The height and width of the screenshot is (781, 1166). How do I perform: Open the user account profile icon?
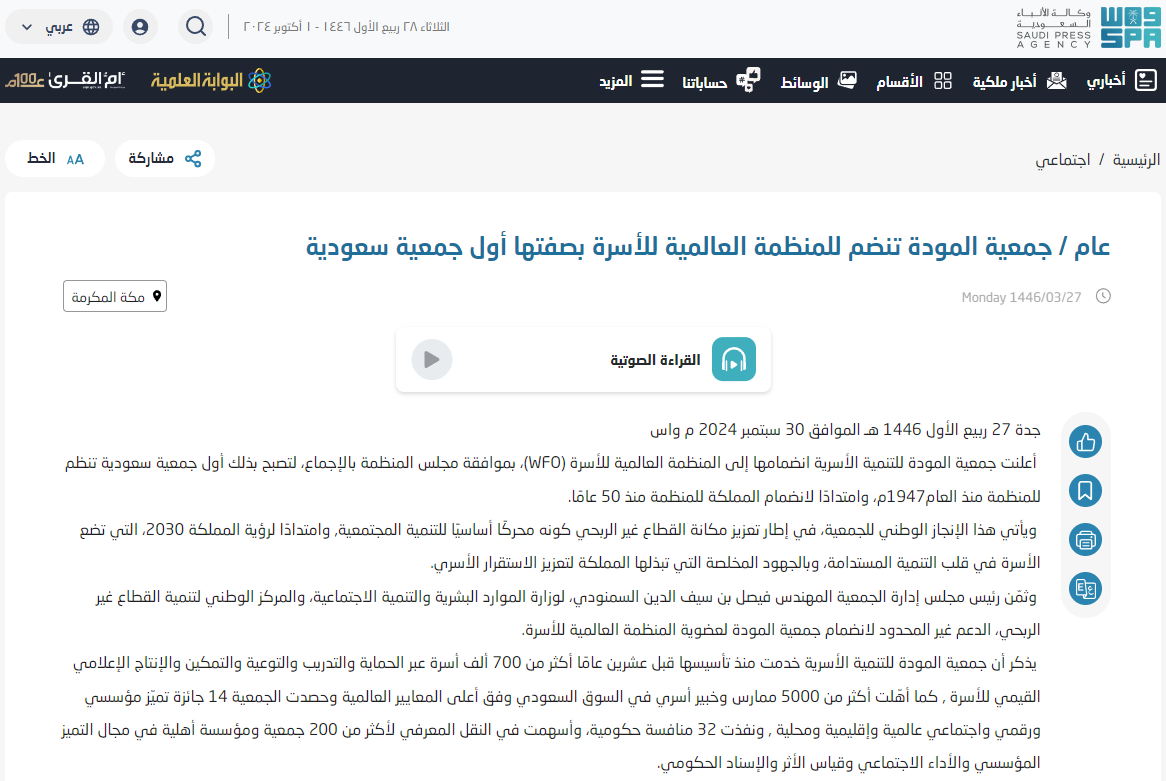140,27
